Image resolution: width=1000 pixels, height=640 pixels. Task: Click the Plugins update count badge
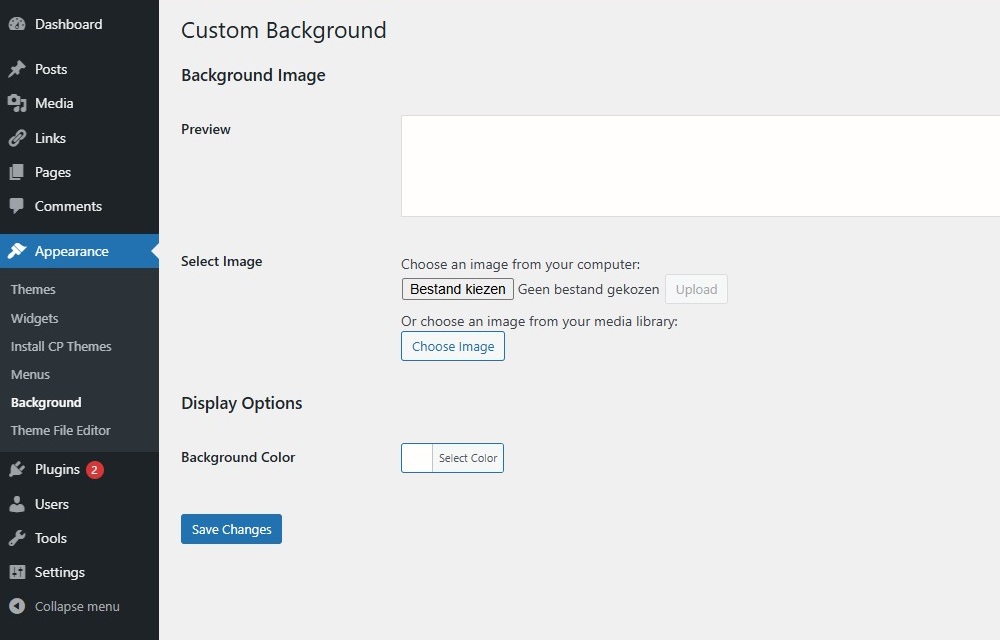(x=94, y=470)
